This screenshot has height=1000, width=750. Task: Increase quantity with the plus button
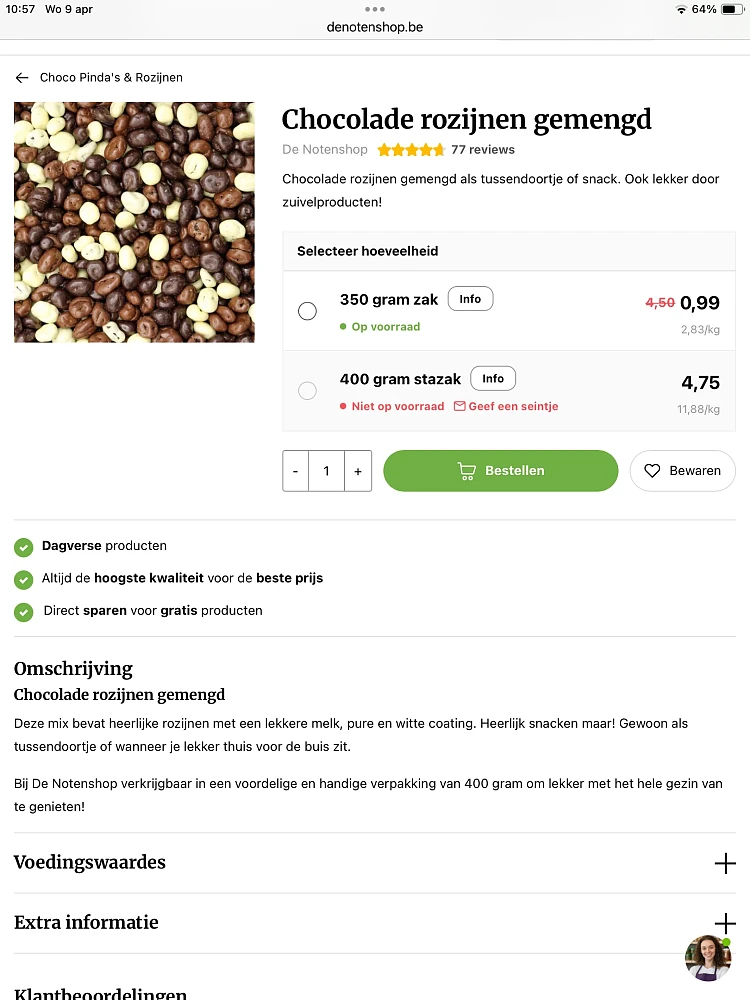[x=358, y=471]
